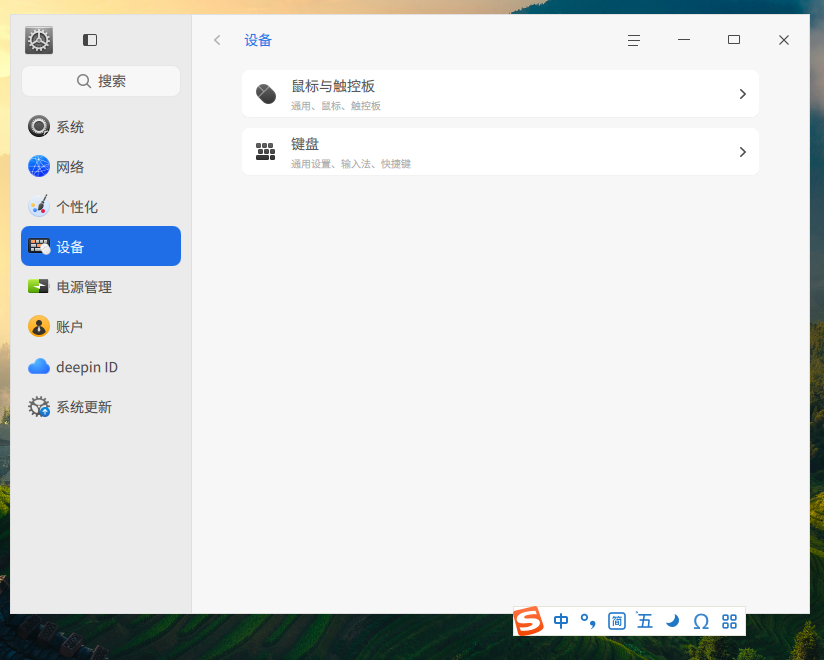Click the 网络 globe icon
This screenshot has width=824, height=660.
(39, 167)
